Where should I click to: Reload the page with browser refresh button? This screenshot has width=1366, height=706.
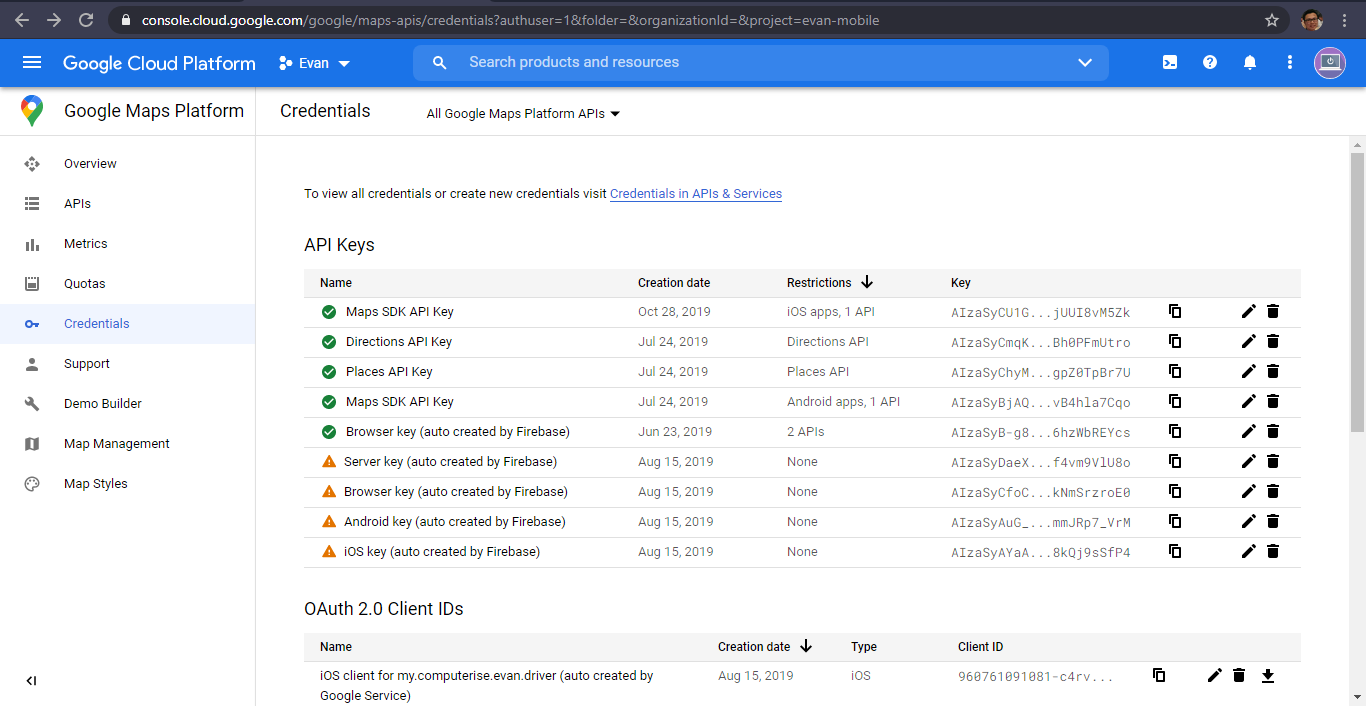86,20
